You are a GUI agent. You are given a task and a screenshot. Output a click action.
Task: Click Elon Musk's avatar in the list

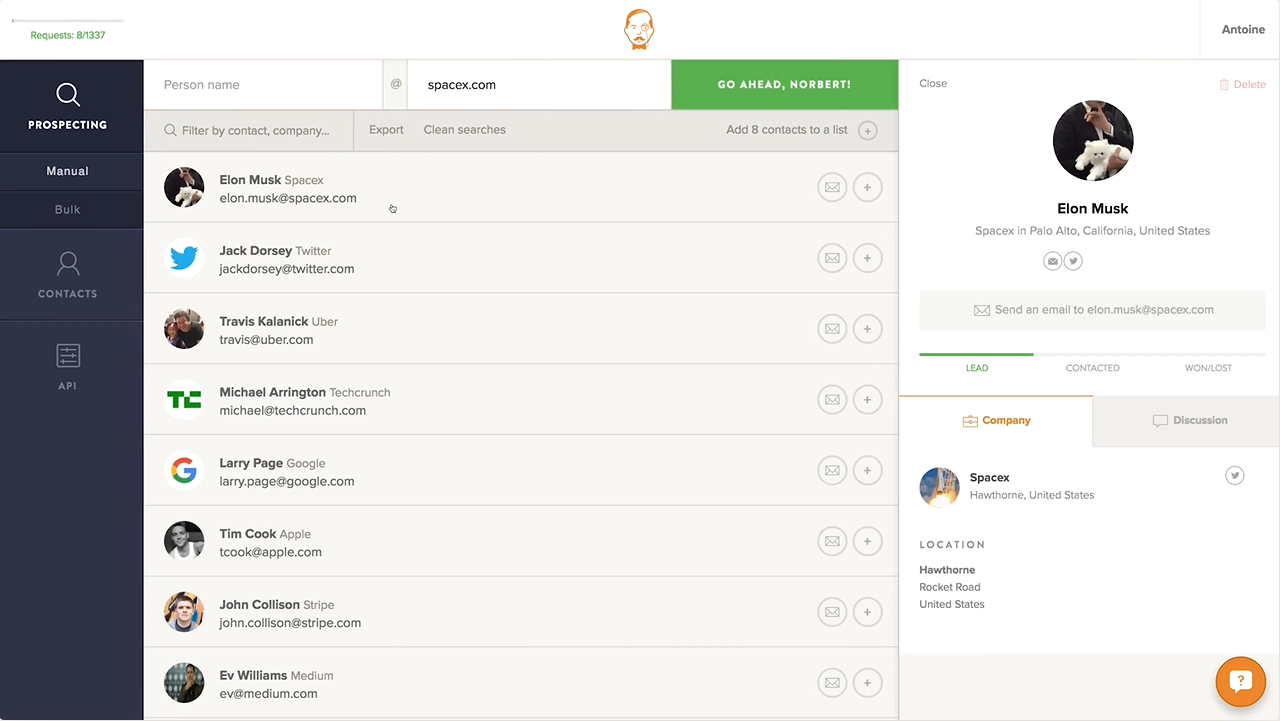[184, 187]
